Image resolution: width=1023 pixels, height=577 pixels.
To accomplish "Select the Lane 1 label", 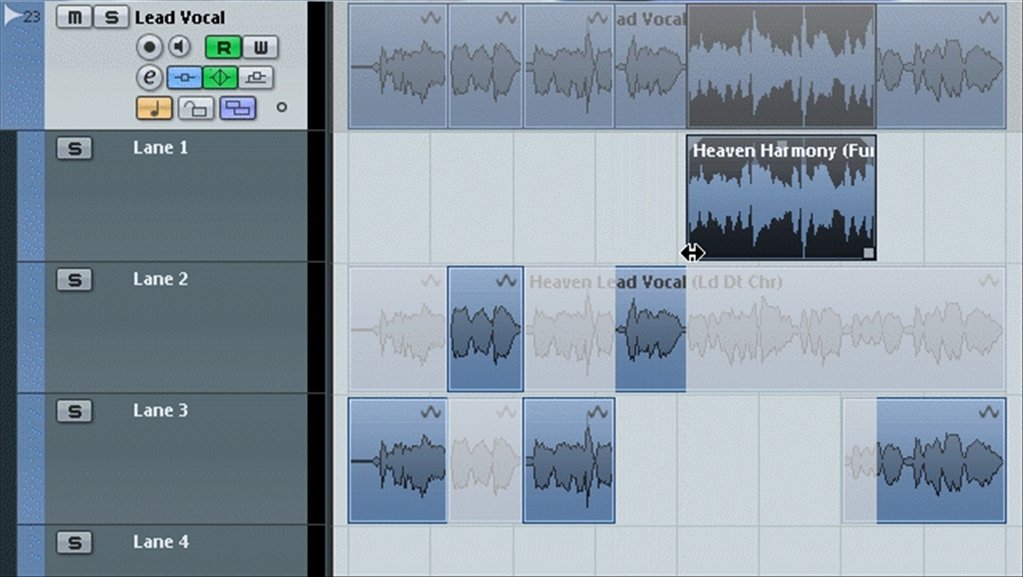I will tap(160, 148).
